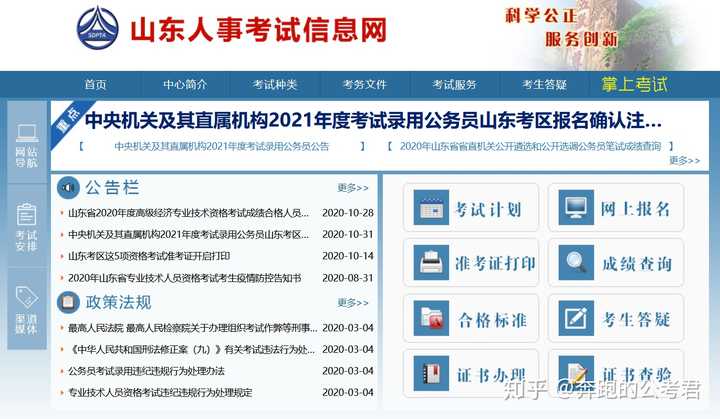Open 最高人民法院 最高人民检察院关于办理组织考试作弊 item
The height and width of the screenshot is (419, 720).
point(192,328)
